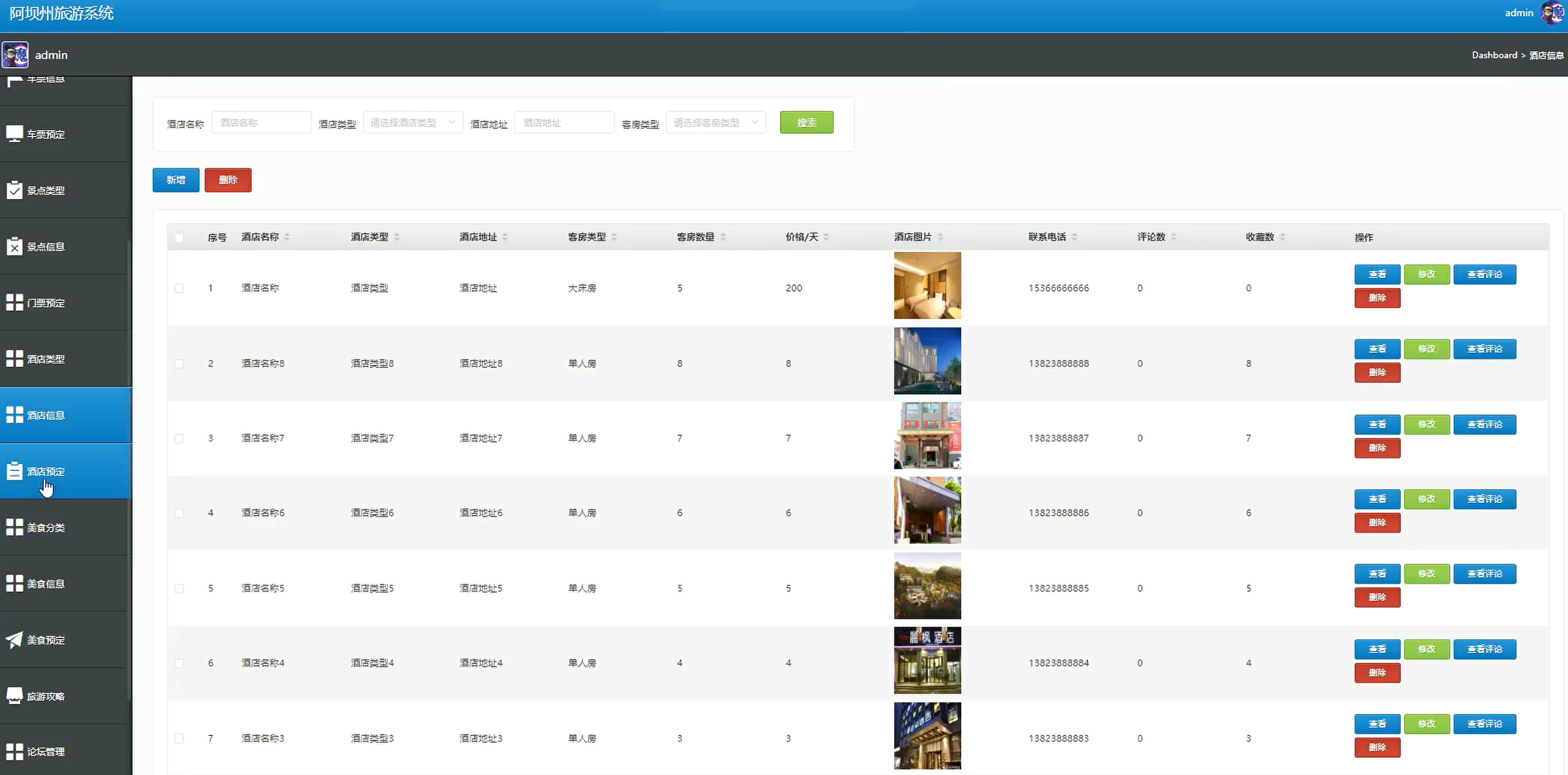The image size is (1568, 775).
Task: Click red 删除 for row 酒店名称5
Action: coord(1377,597)
